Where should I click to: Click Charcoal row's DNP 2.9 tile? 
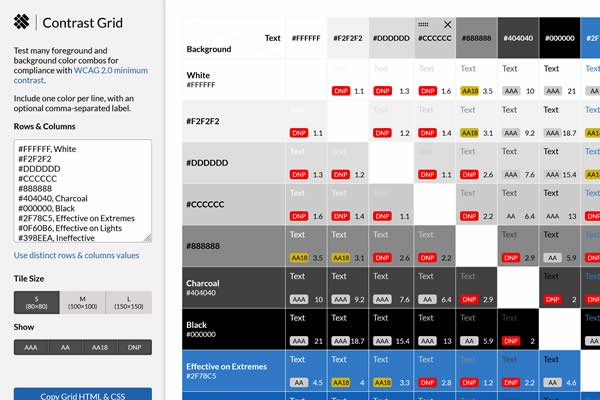476,288
